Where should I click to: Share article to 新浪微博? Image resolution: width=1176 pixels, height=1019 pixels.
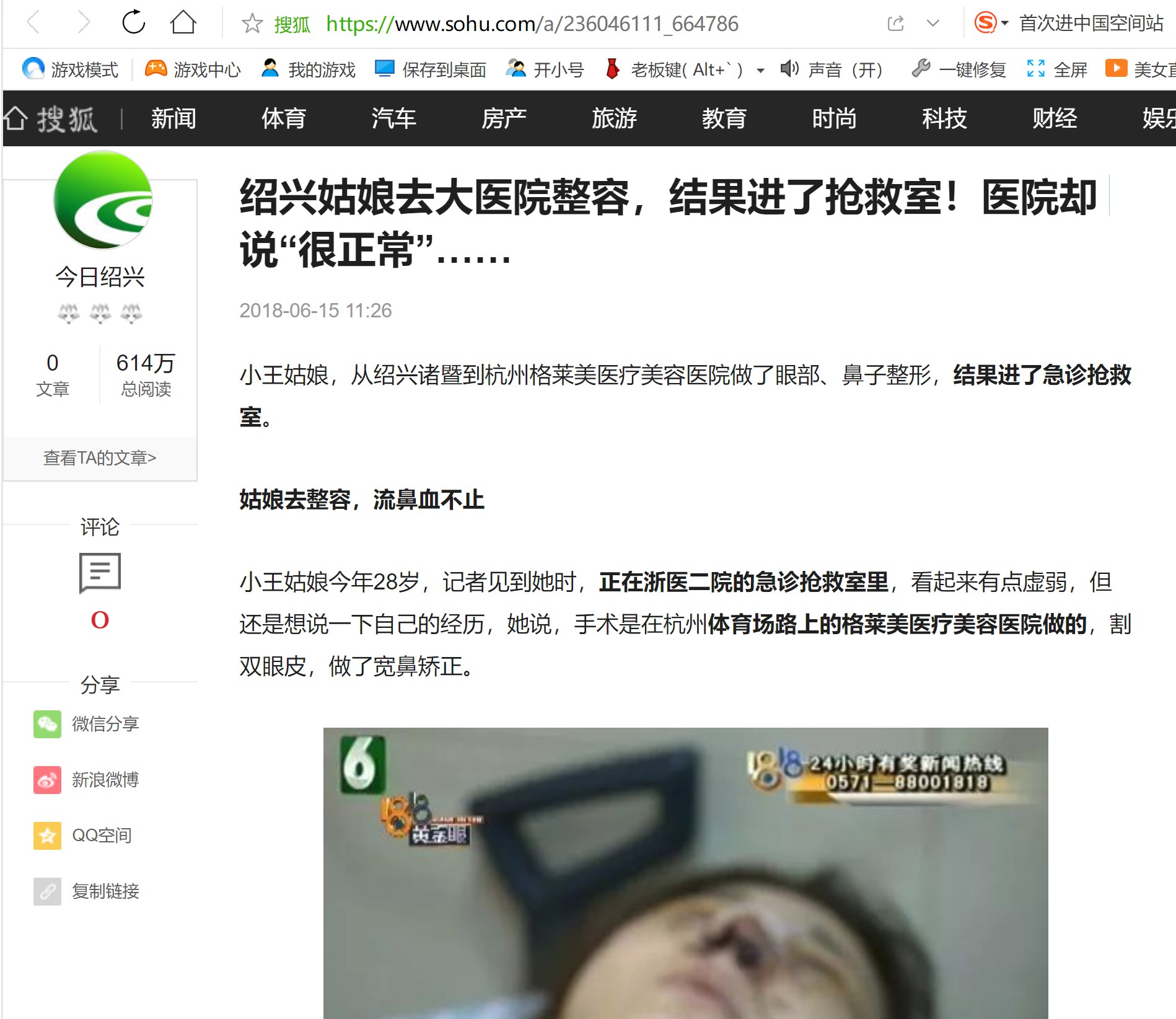tap(86, 780)
